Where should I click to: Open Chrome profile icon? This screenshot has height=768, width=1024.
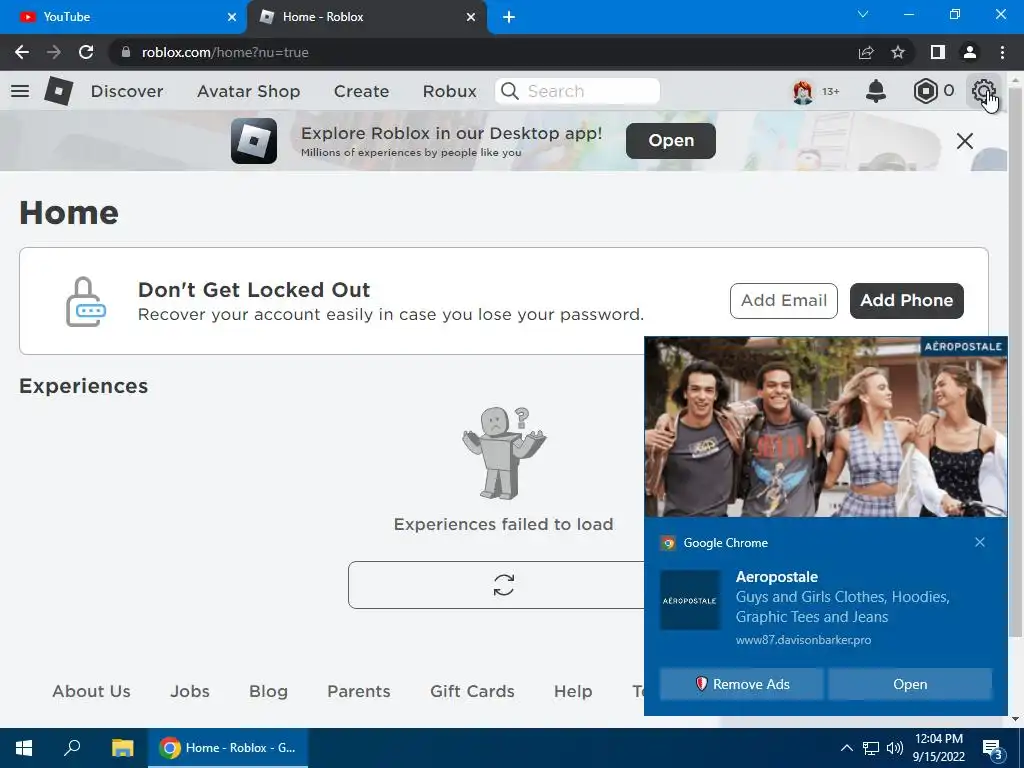point(970,52)
